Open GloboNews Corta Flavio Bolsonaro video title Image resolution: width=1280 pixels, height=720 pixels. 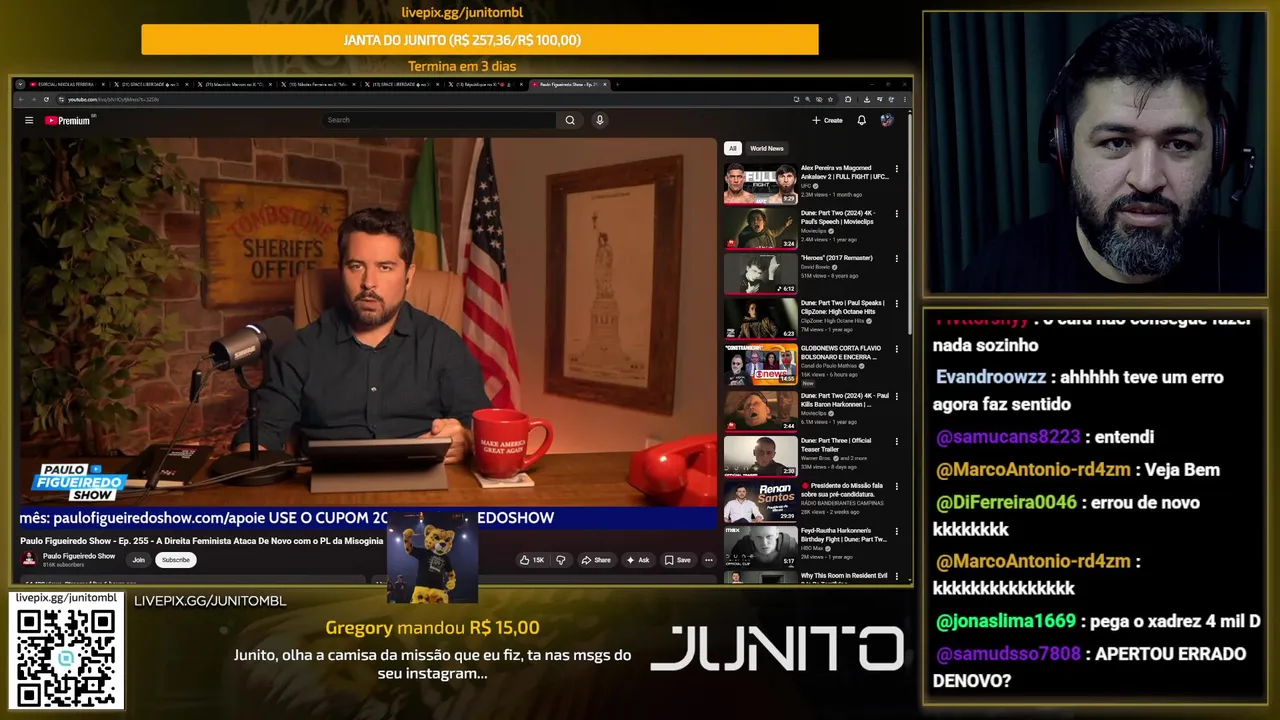click(840, 352)
